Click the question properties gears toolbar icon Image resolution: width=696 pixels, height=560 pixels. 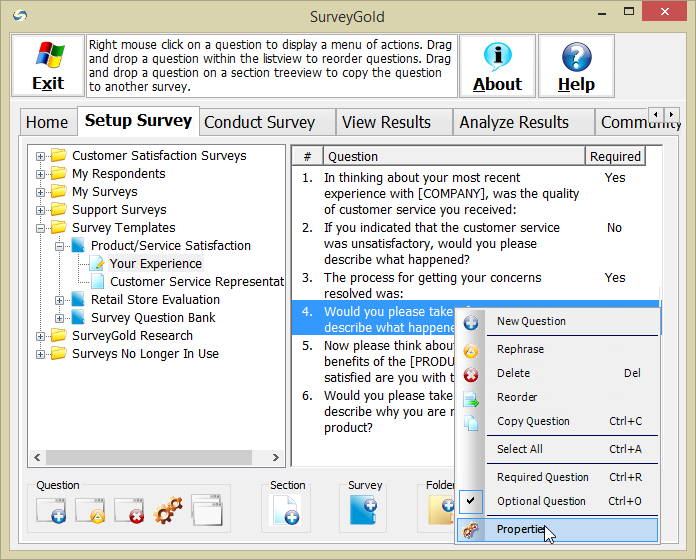[x=168, y=509]
